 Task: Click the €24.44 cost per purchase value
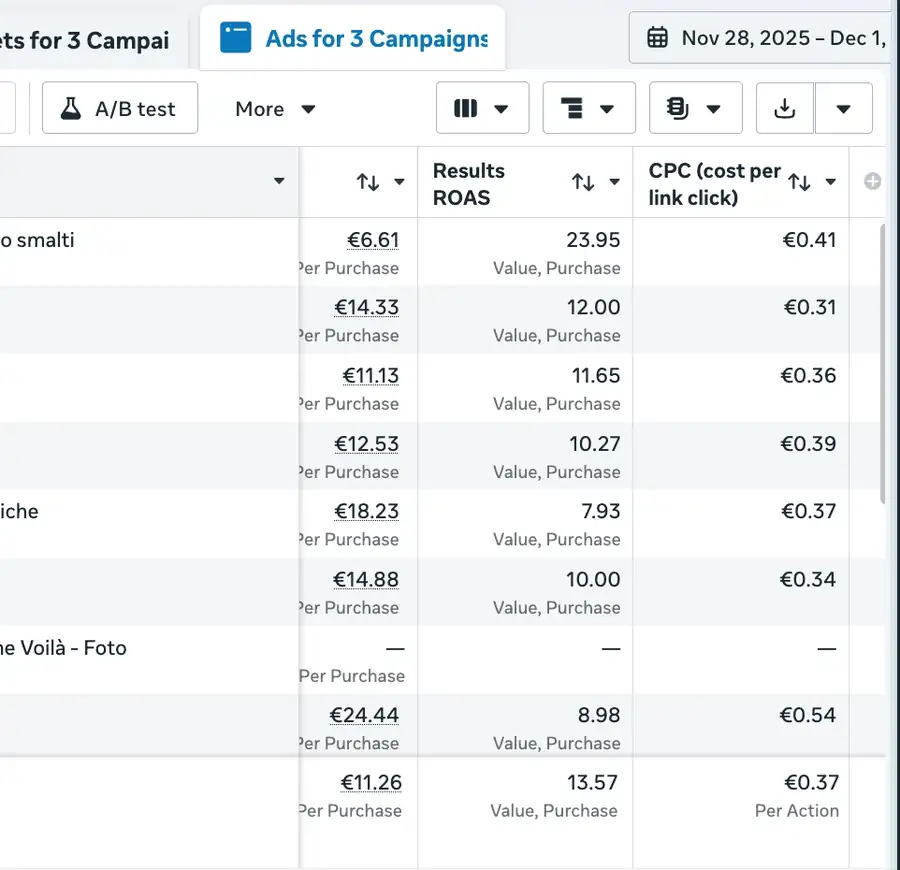pos(364,716)
